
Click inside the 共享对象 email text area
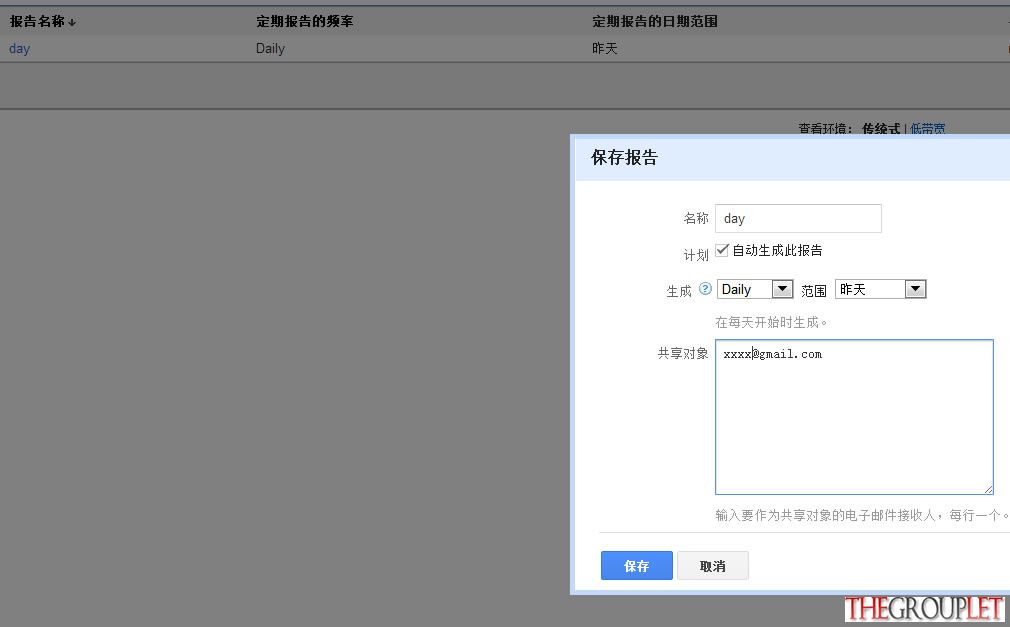click(x=854, y=417)
